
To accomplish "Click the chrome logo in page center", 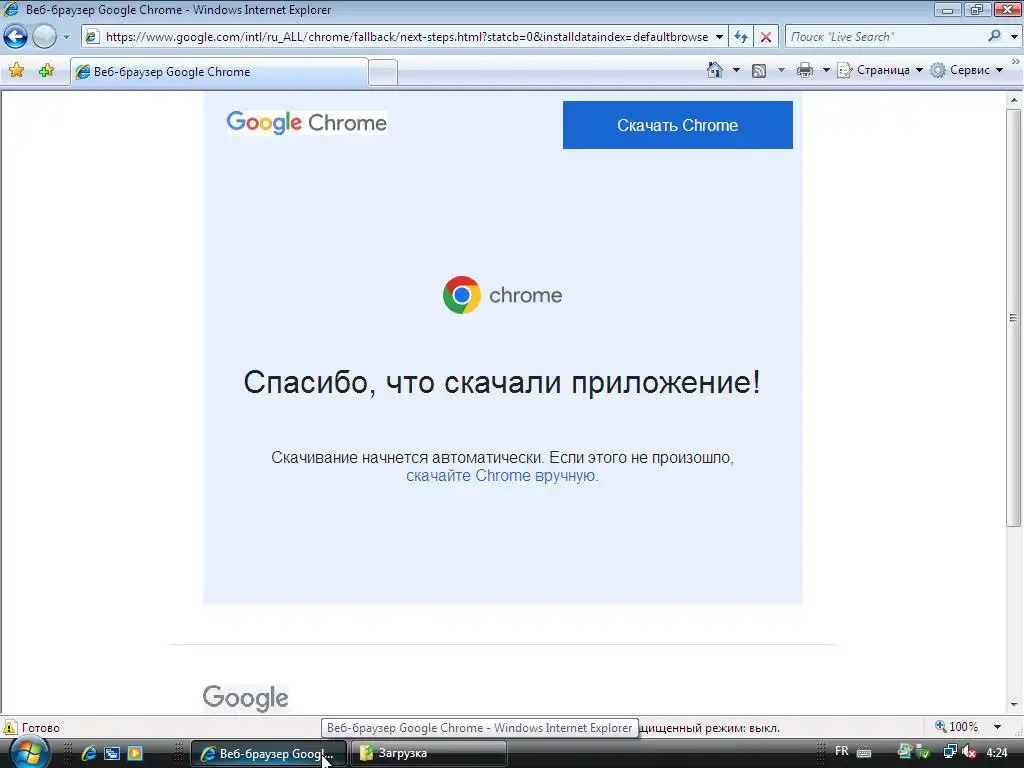I will click(x=502, y=295).
